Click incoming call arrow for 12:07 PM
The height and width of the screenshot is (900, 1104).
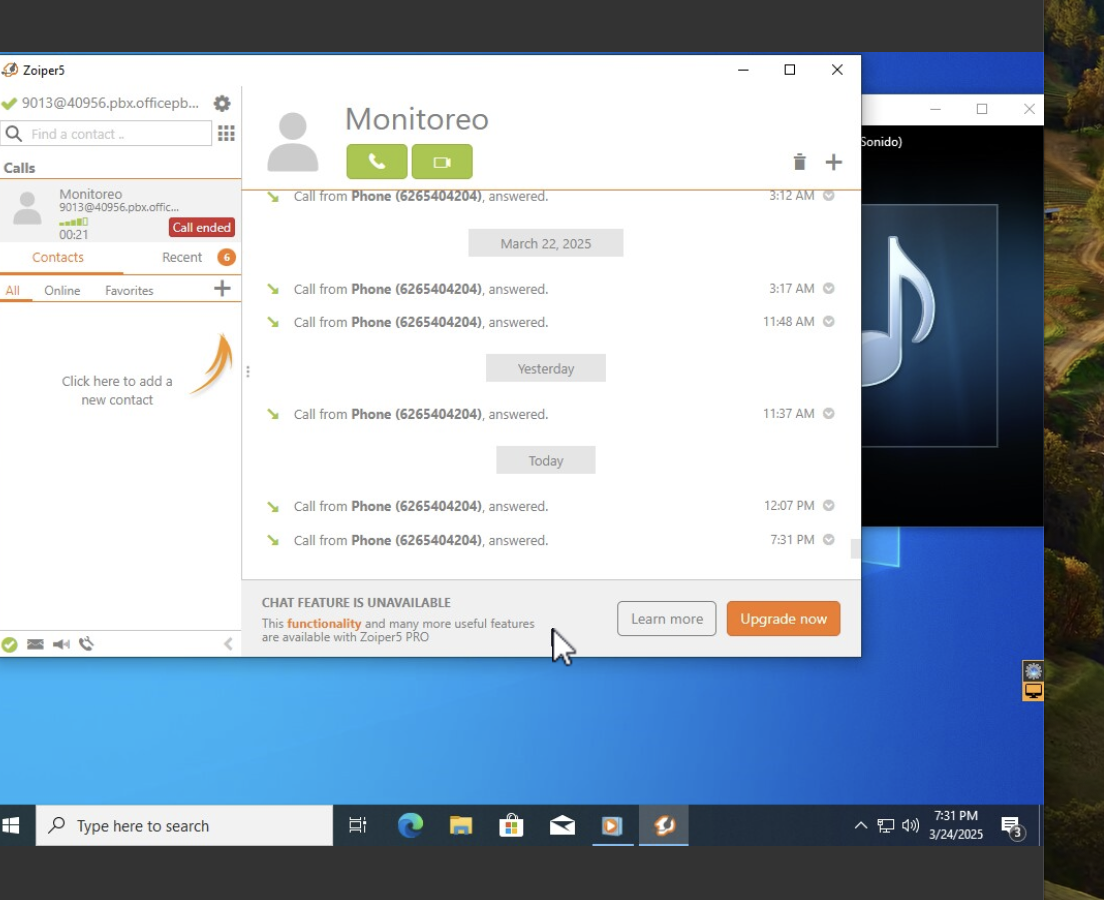click(272, 506)
